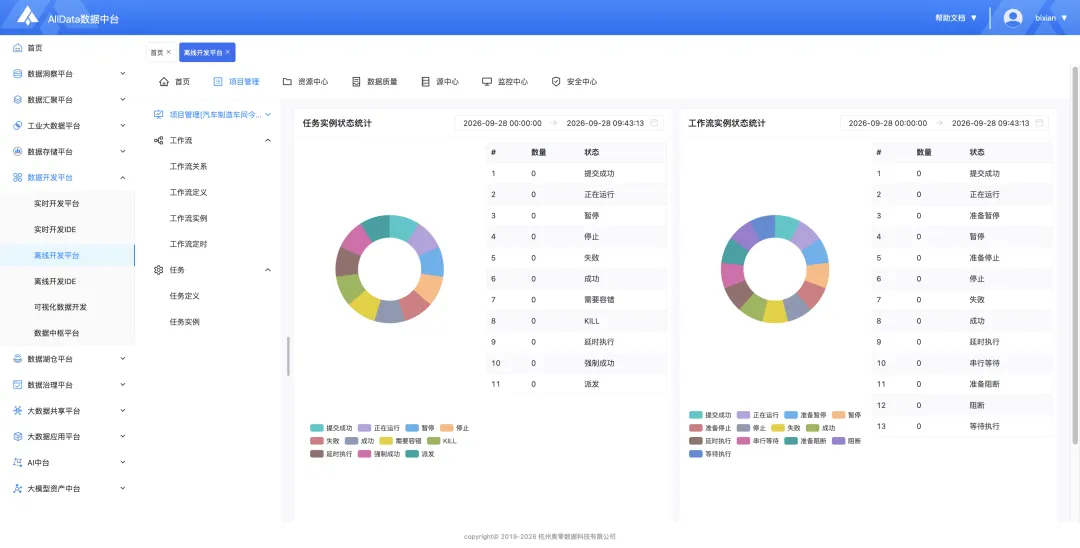
Task: Collapse the 数据开发平台 menu chevron
Action: click(x=123, y=178)
